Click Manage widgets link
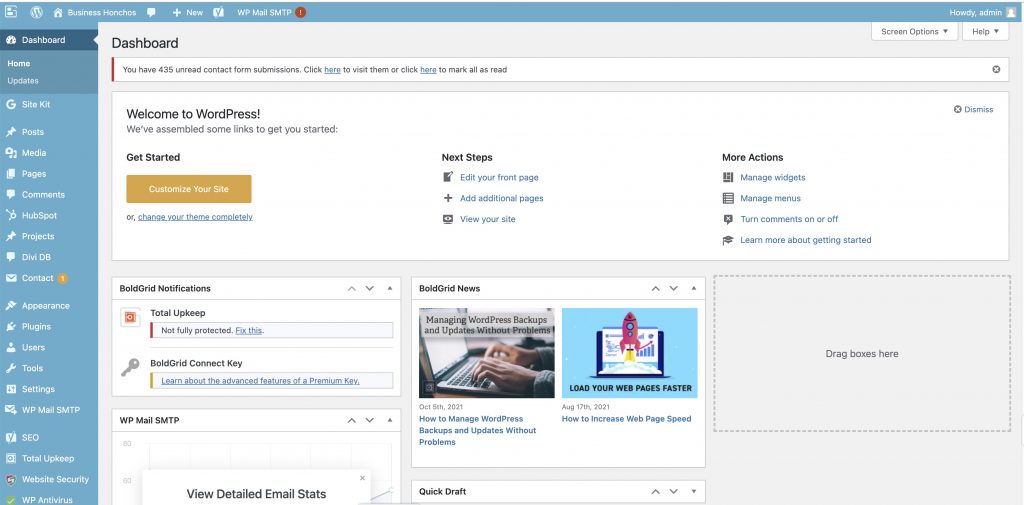The width and height of the screenshot is (1024, 505). pyautogui.click(x=773, y=178)
